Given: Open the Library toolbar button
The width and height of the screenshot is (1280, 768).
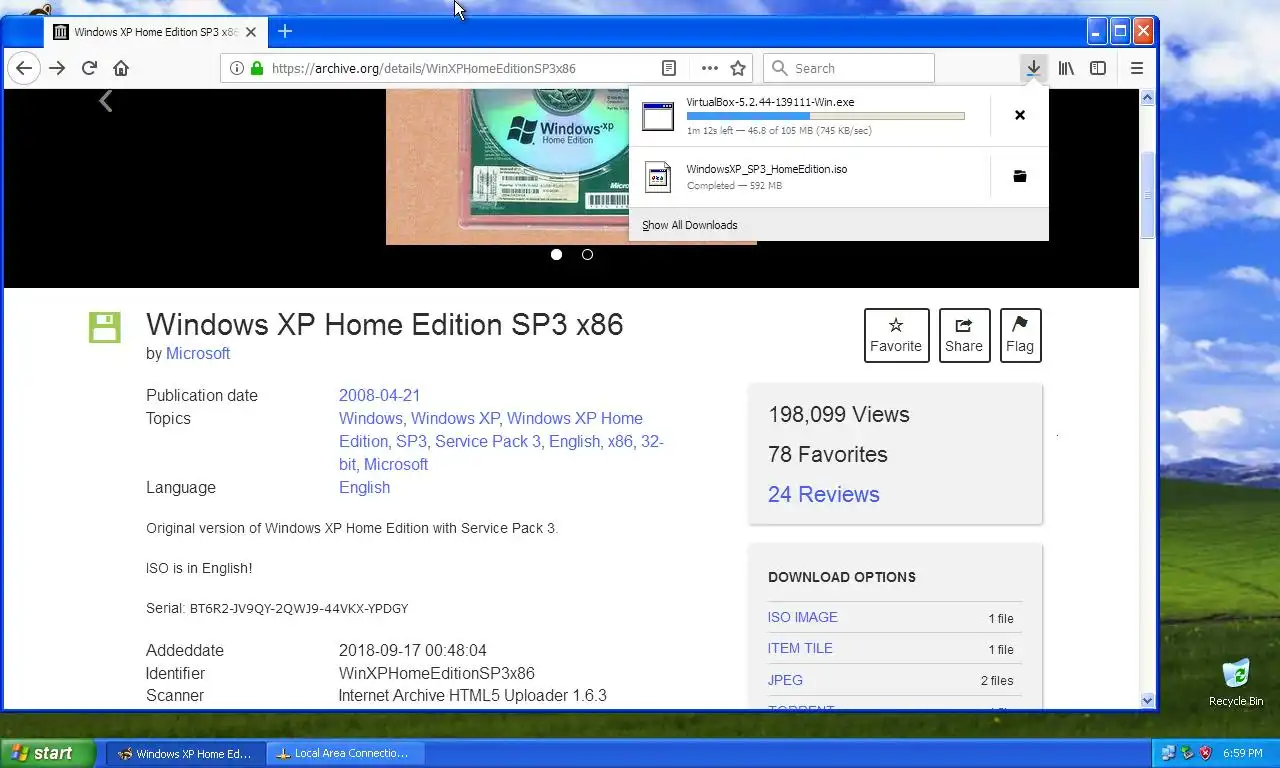Looking at the screenshot, I should coord(1066,68).
